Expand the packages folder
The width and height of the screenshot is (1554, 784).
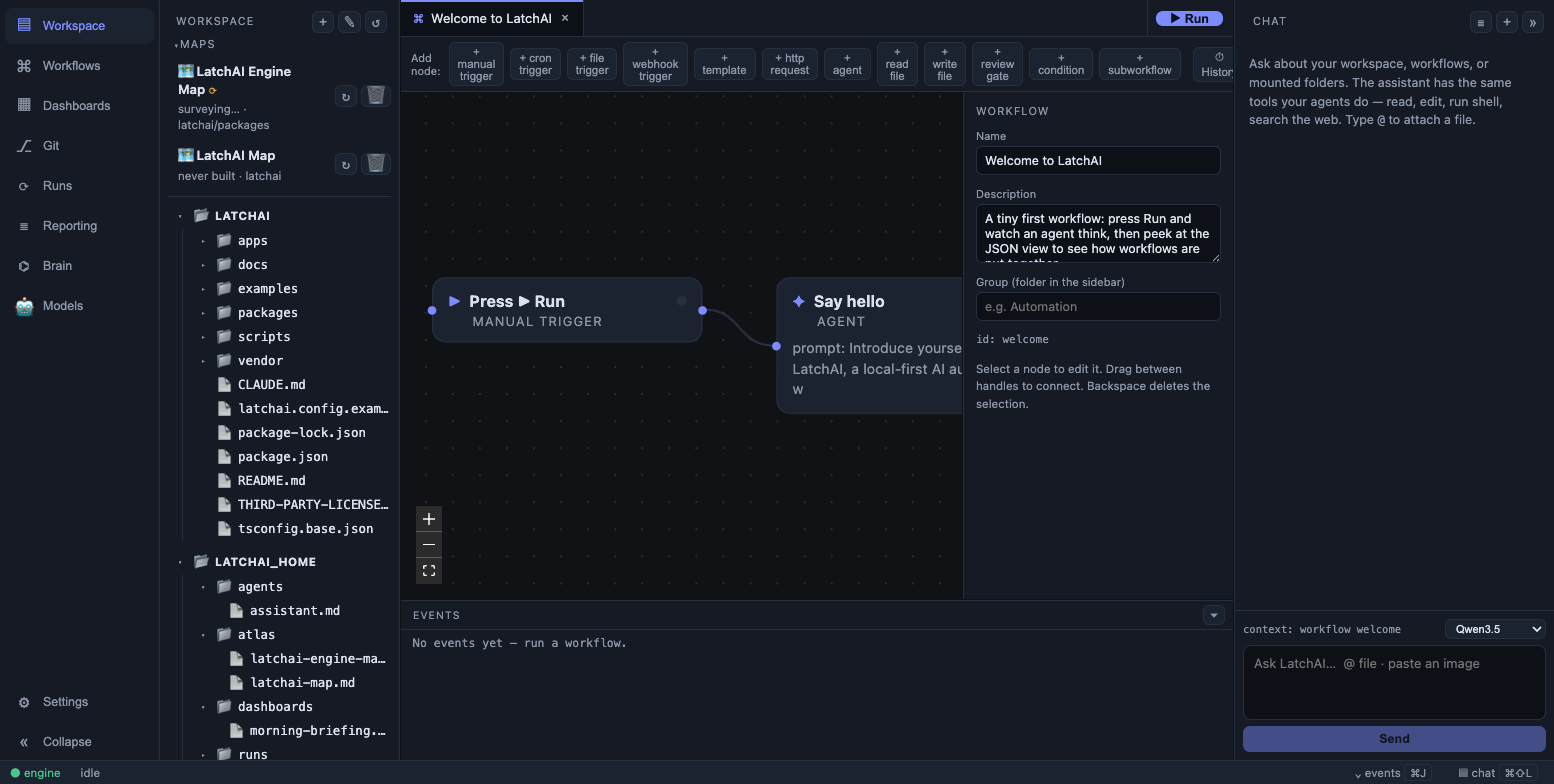coord(203,313)
